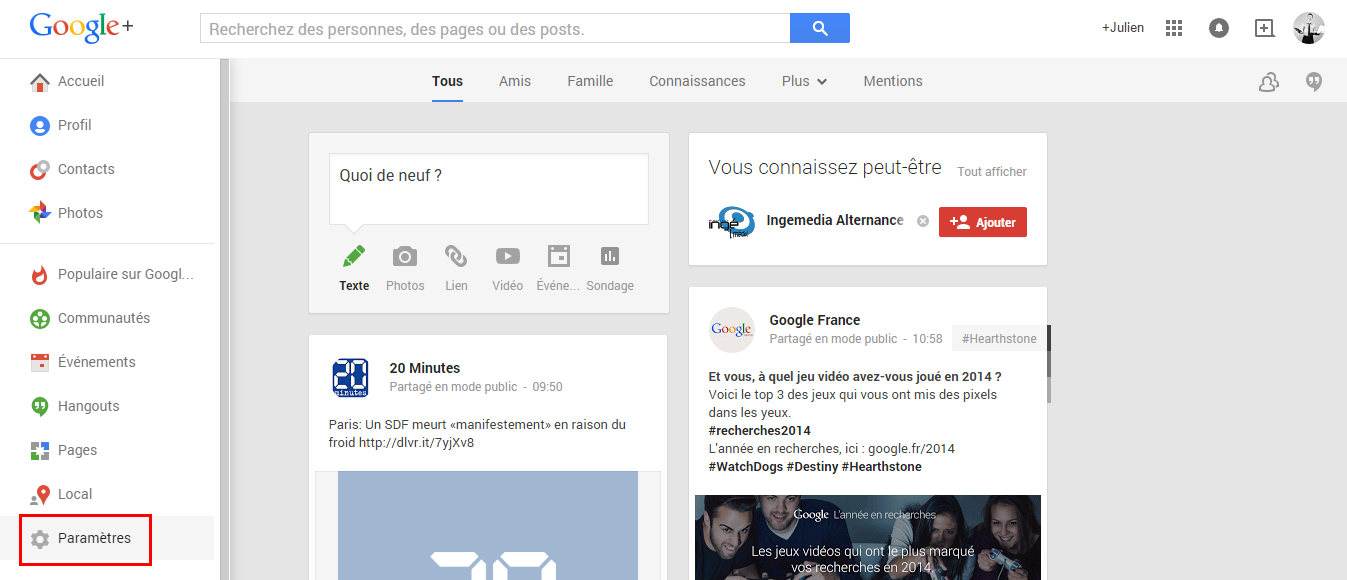
Task: Choose the Événement post option
Action: pyautogui.click(x=558, y=268)
